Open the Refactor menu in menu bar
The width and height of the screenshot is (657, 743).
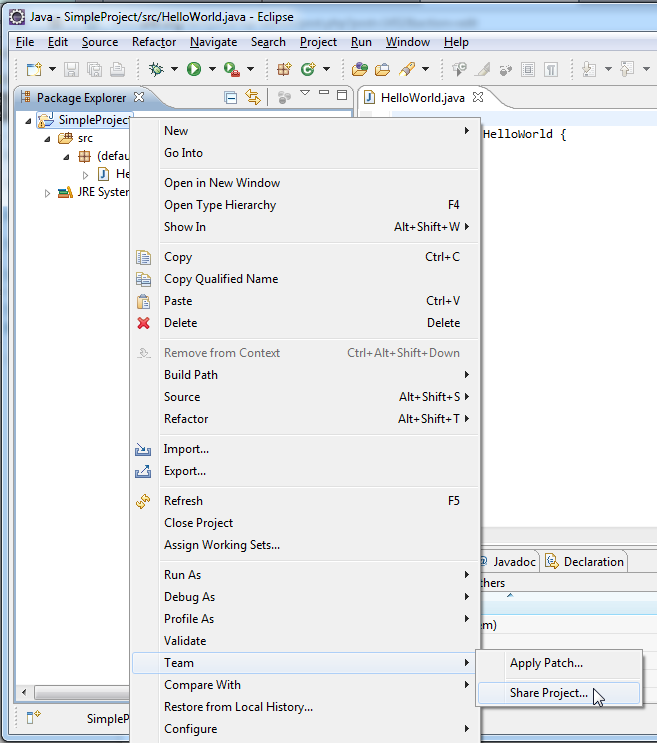[154, 42]
